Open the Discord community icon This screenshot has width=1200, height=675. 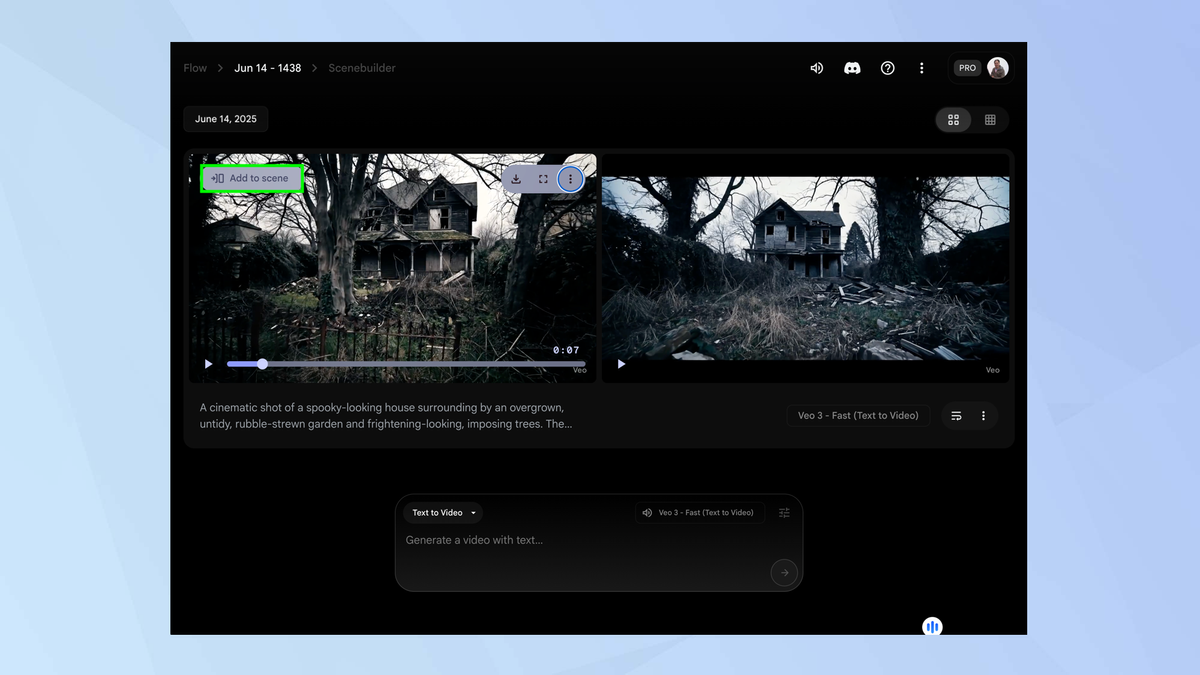(852, 68)
